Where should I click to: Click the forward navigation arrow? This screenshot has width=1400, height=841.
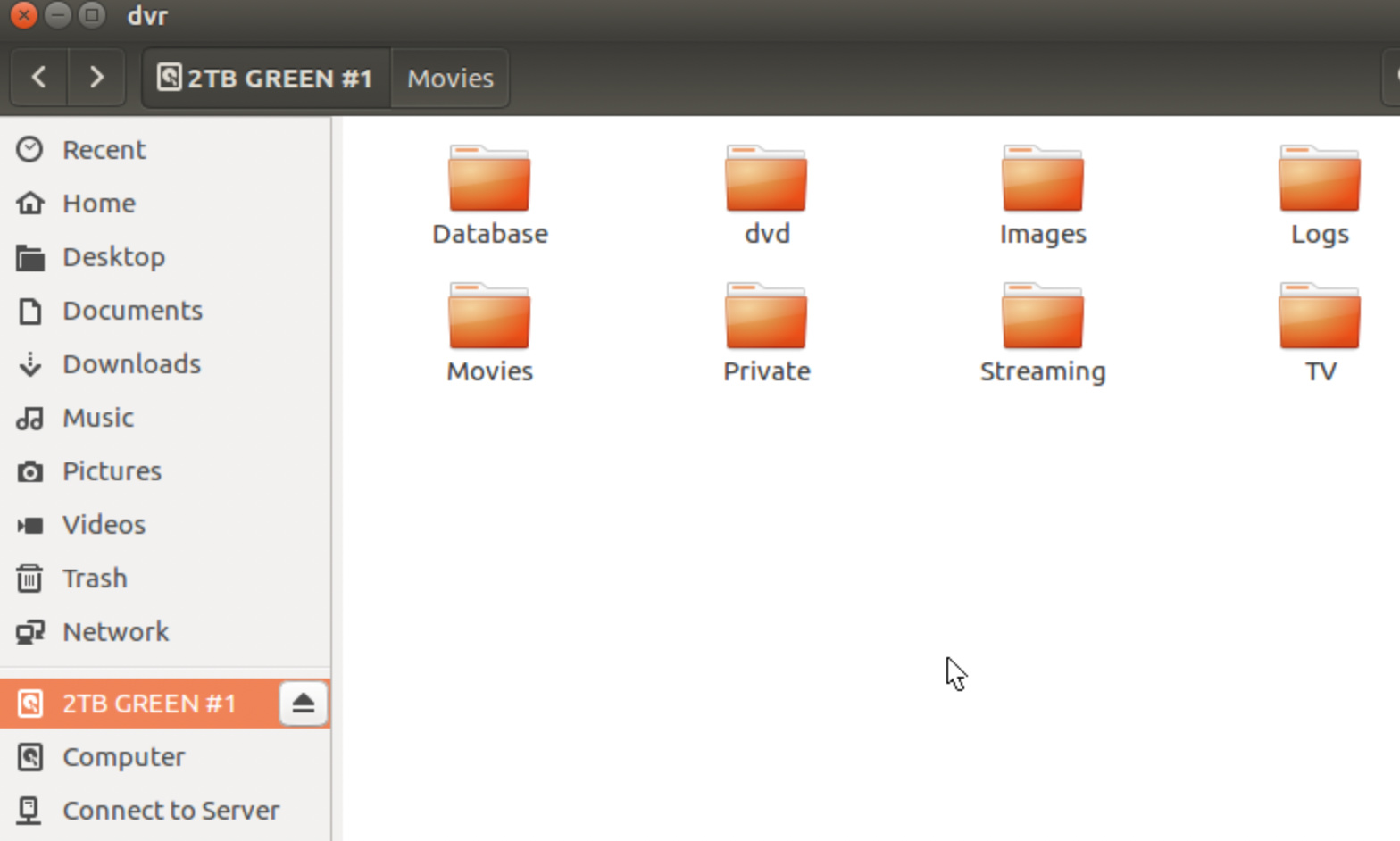[x=96, y=78]
